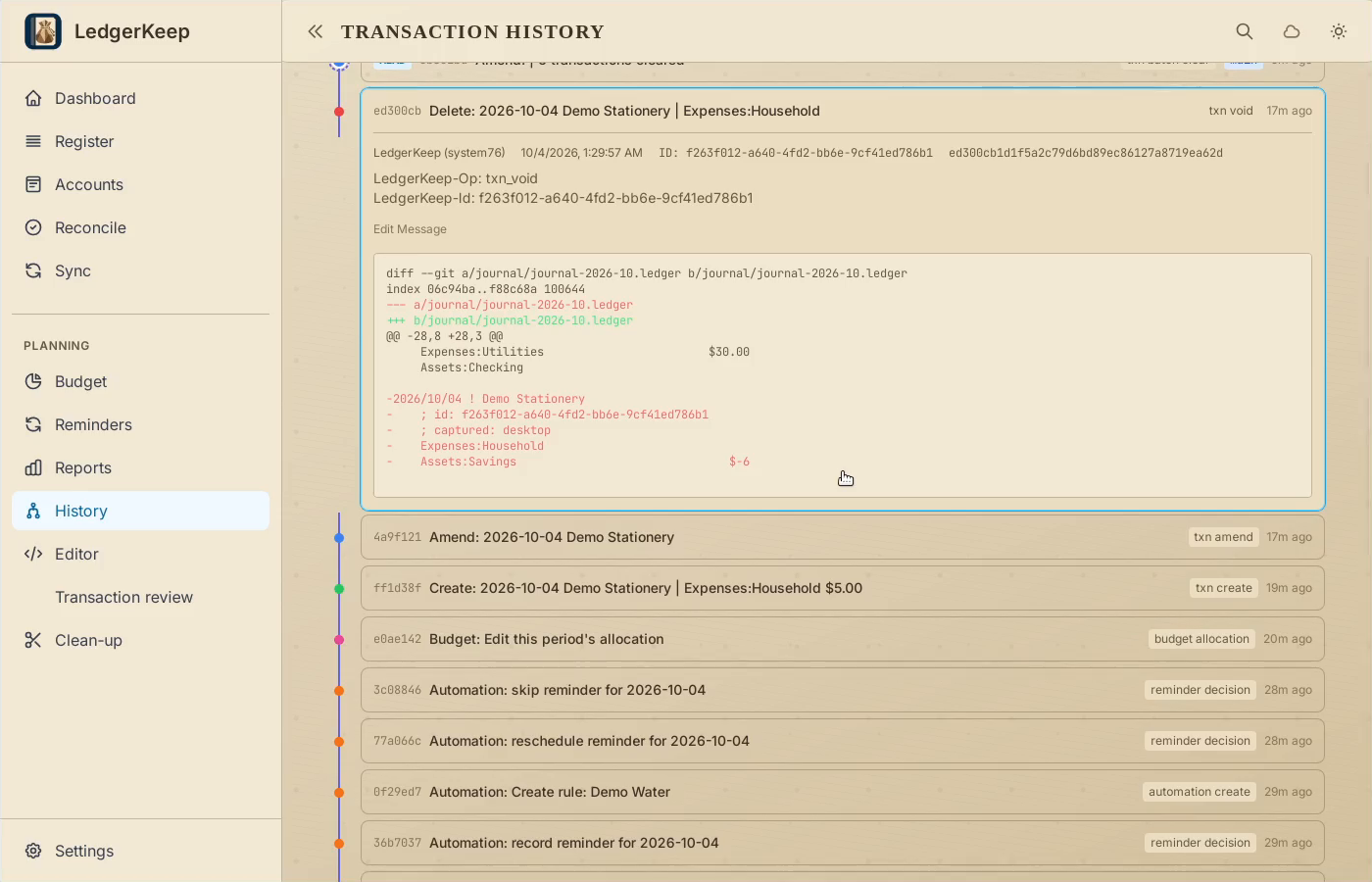Expand the skip reminder commit row
Image resolution: width=1372 pixels, height=882 pixels.
click(x=843, y=690)
